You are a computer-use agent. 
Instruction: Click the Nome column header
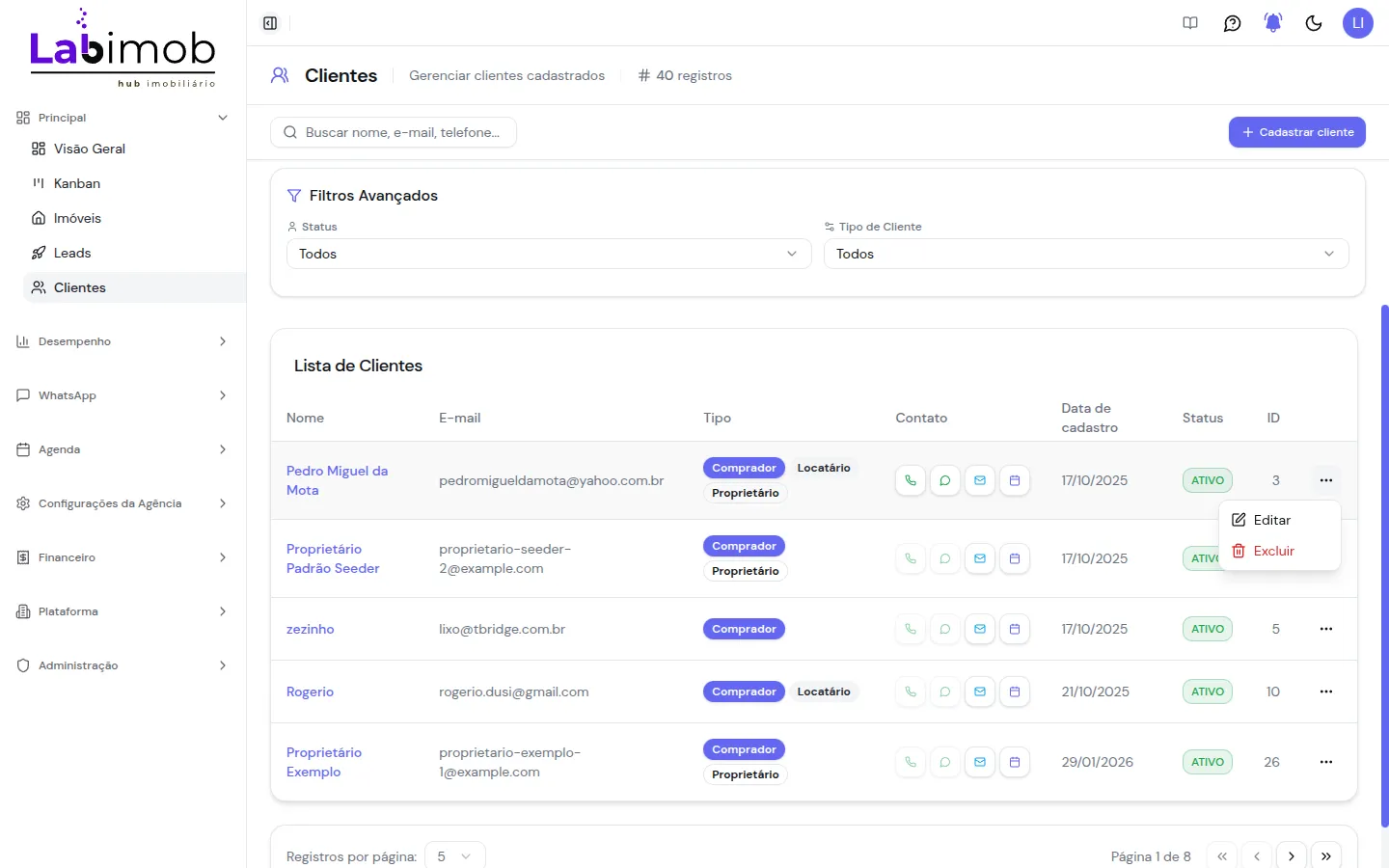[x=305, y=418]
